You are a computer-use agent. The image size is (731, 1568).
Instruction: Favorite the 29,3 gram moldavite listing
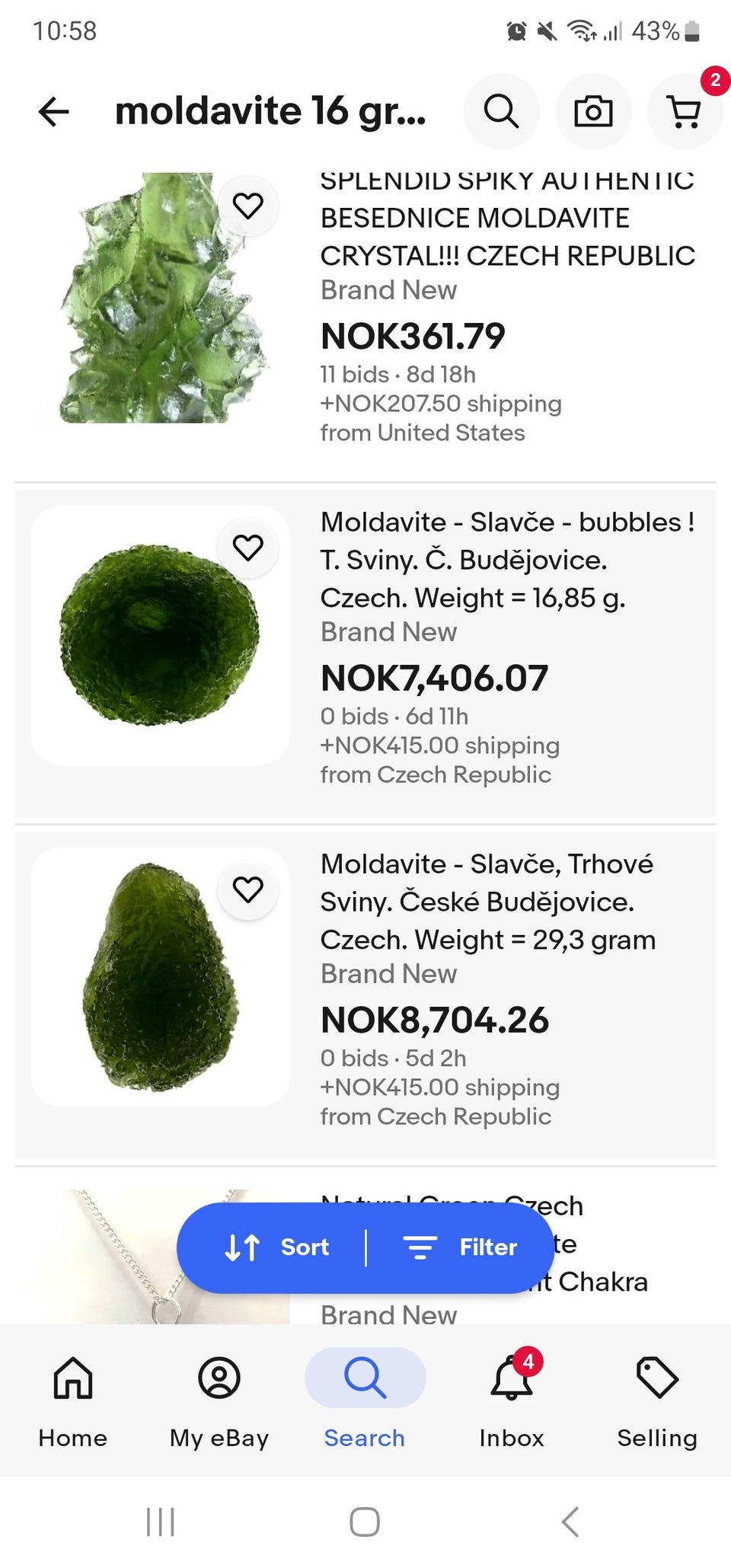pos(247,889)
